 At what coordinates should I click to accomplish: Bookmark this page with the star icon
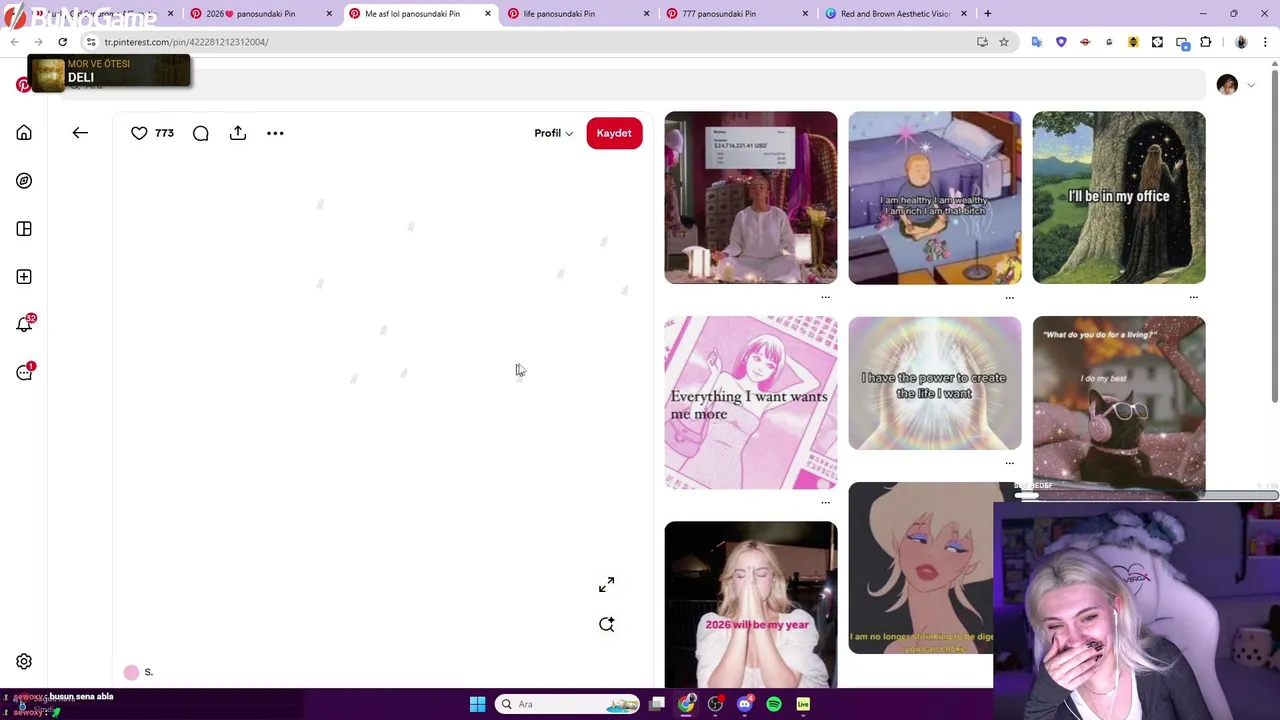[x=1004, y=42]
